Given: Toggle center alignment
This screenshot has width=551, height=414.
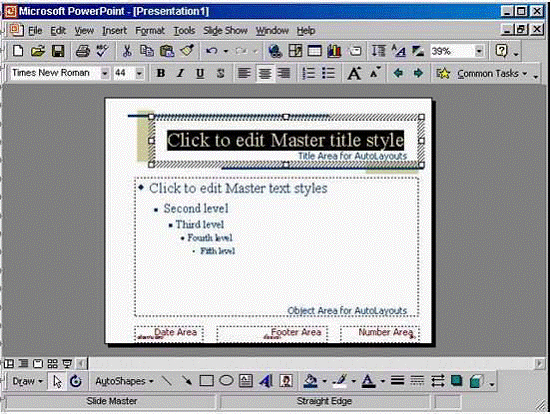Looking at the screenshot, I should pyautogui.click(x=265, y=73).
